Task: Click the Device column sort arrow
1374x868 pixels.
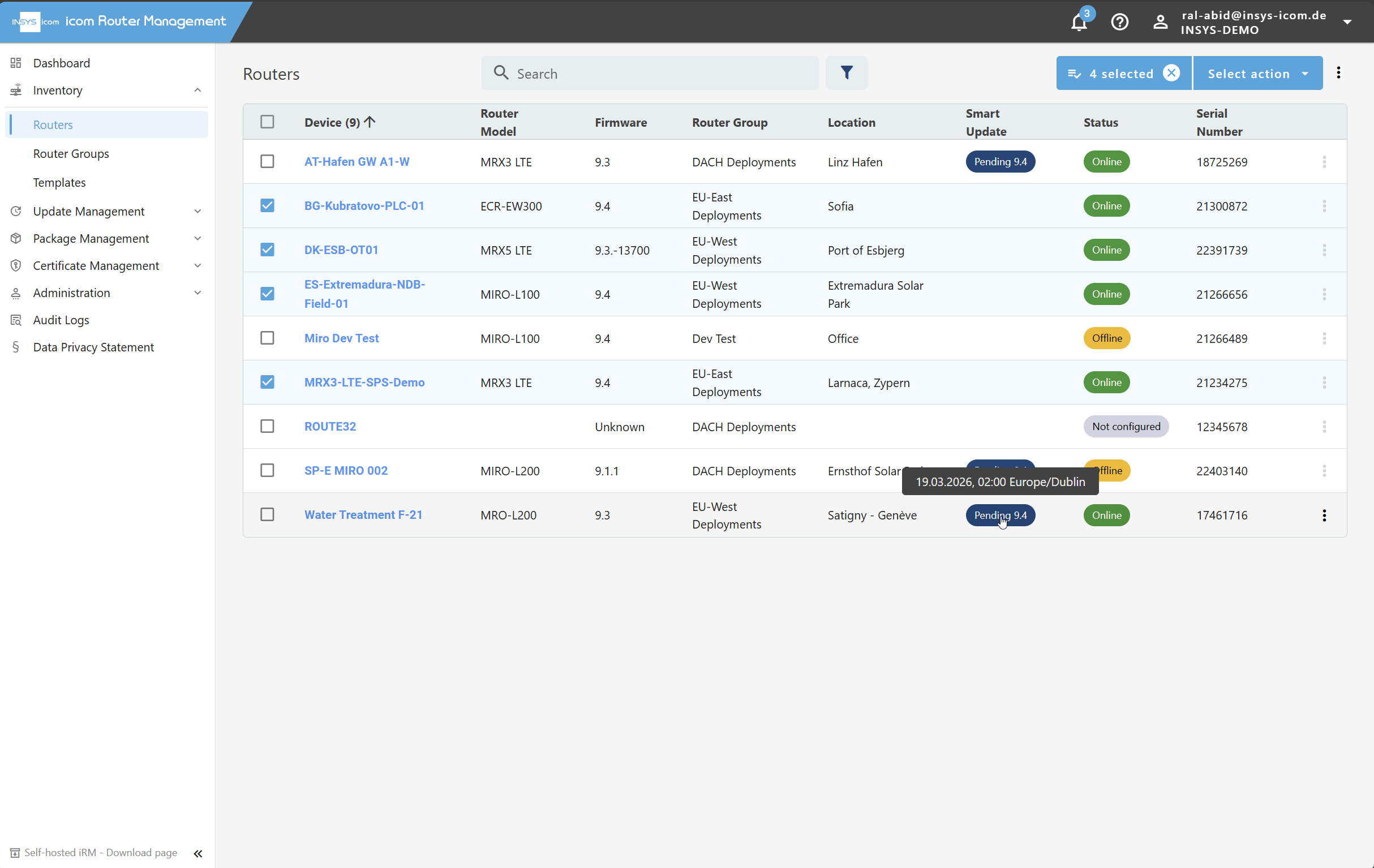Action: click(370, 122)
